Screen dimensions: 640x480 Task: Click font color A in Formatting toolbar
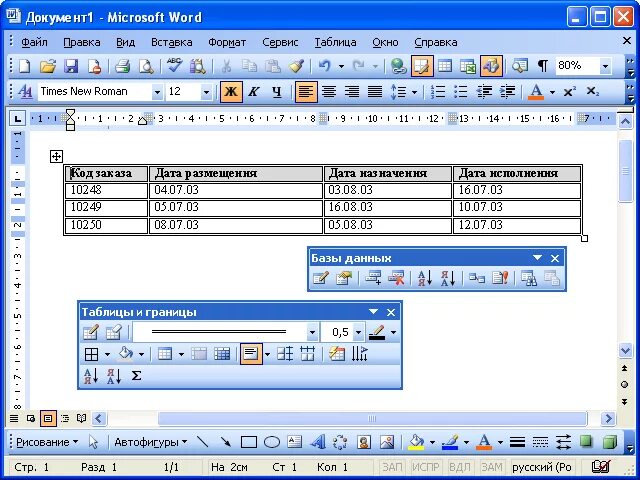point(536,91)
